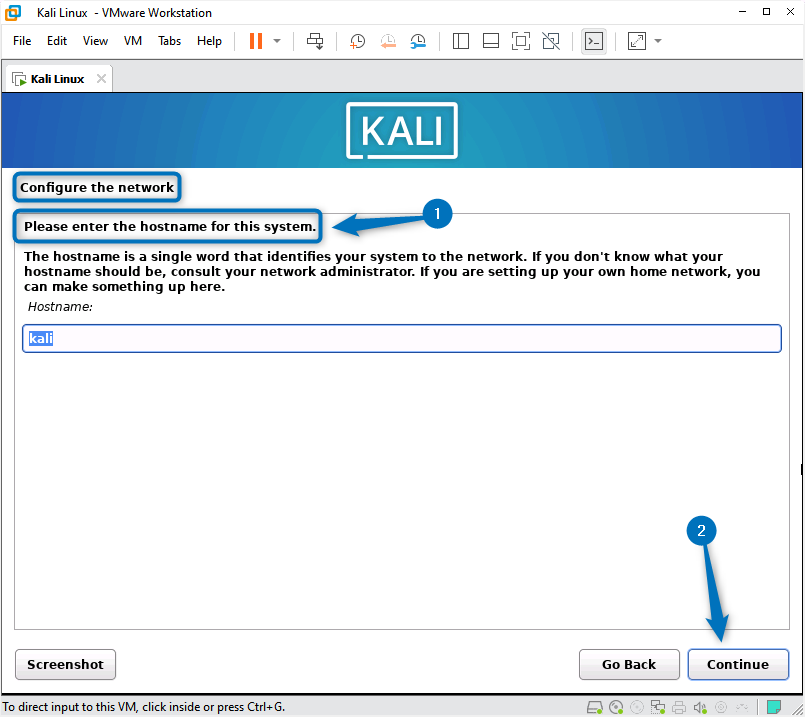Viewport: 805px width, 717px height.
Task: Open the VM menu
Action: (x=132, y=41)
